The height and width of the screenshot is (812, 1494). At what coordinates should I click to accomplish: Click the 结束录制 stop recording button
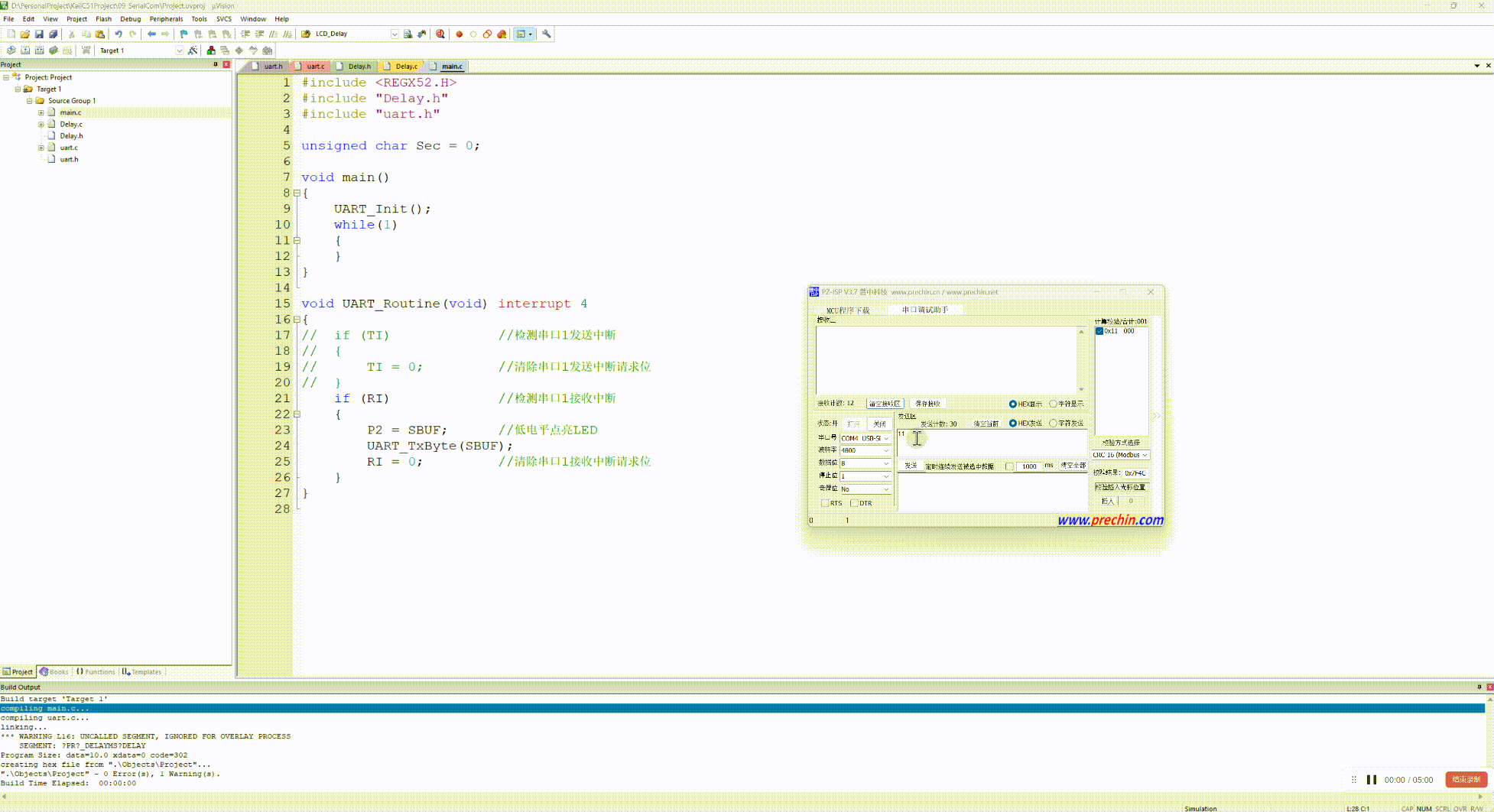[1466, 780]
